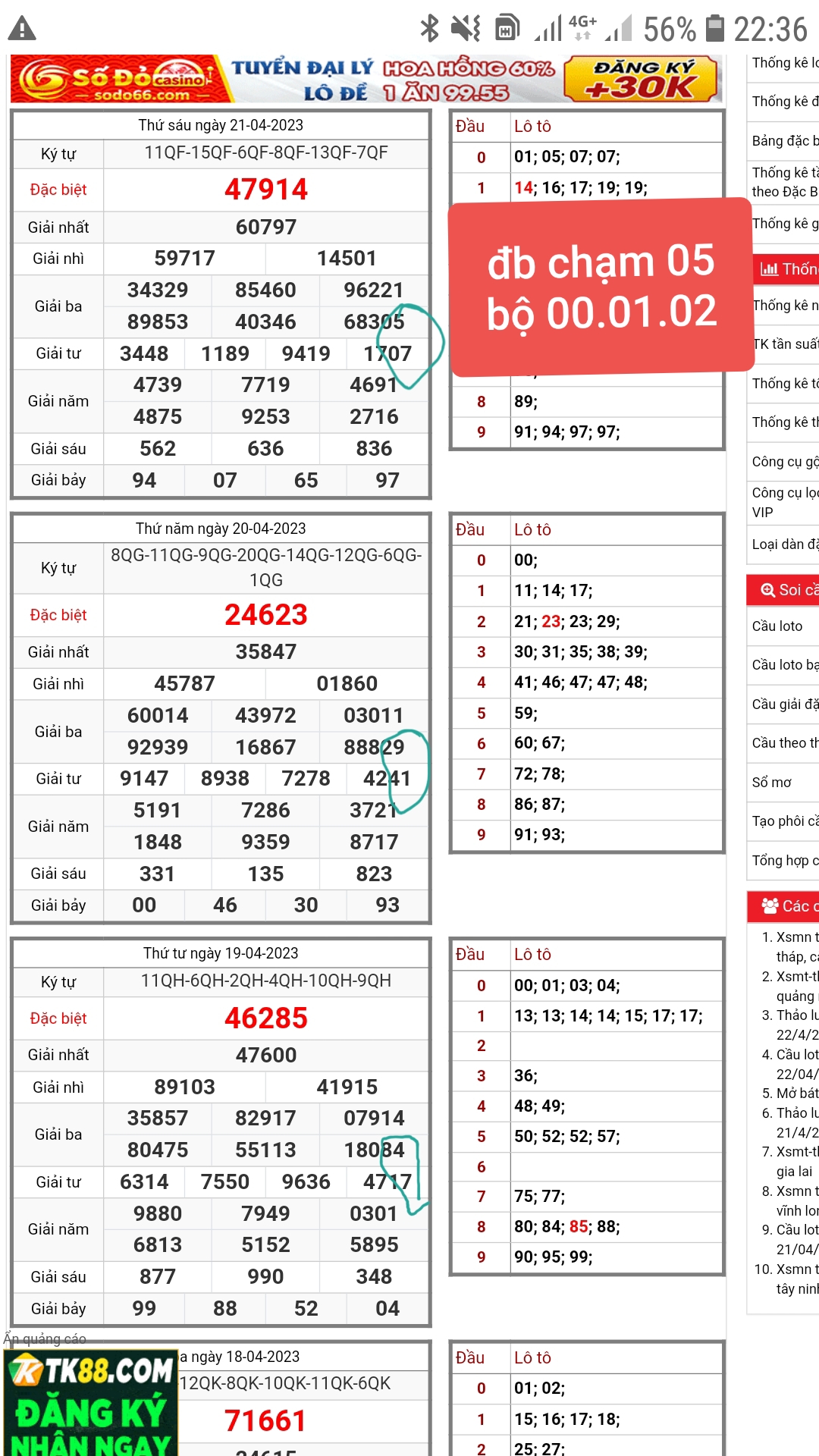Open TK tần suất sidebar link

tap(784, 344)
